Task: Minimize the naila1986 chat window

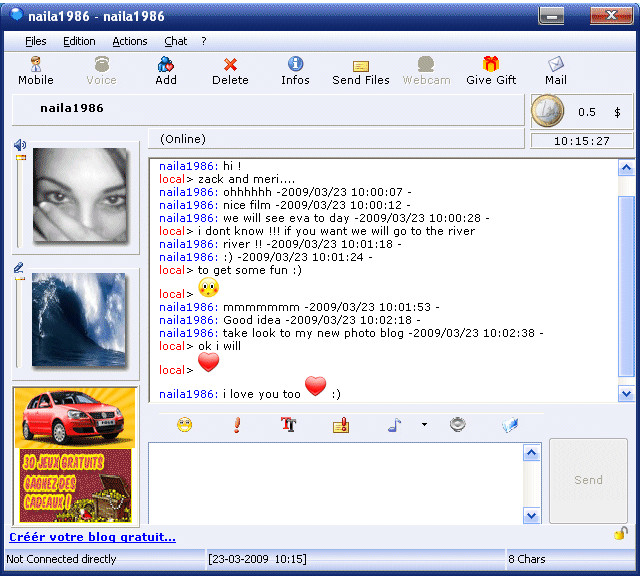Action: [x=551, y=16]
